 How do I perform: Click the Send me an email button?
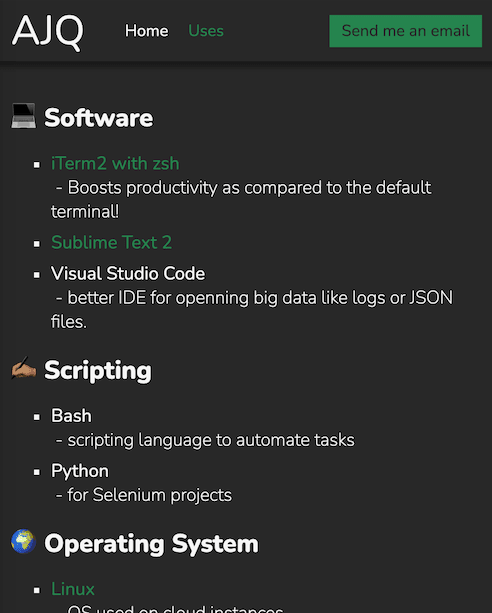tap(406, 31)
